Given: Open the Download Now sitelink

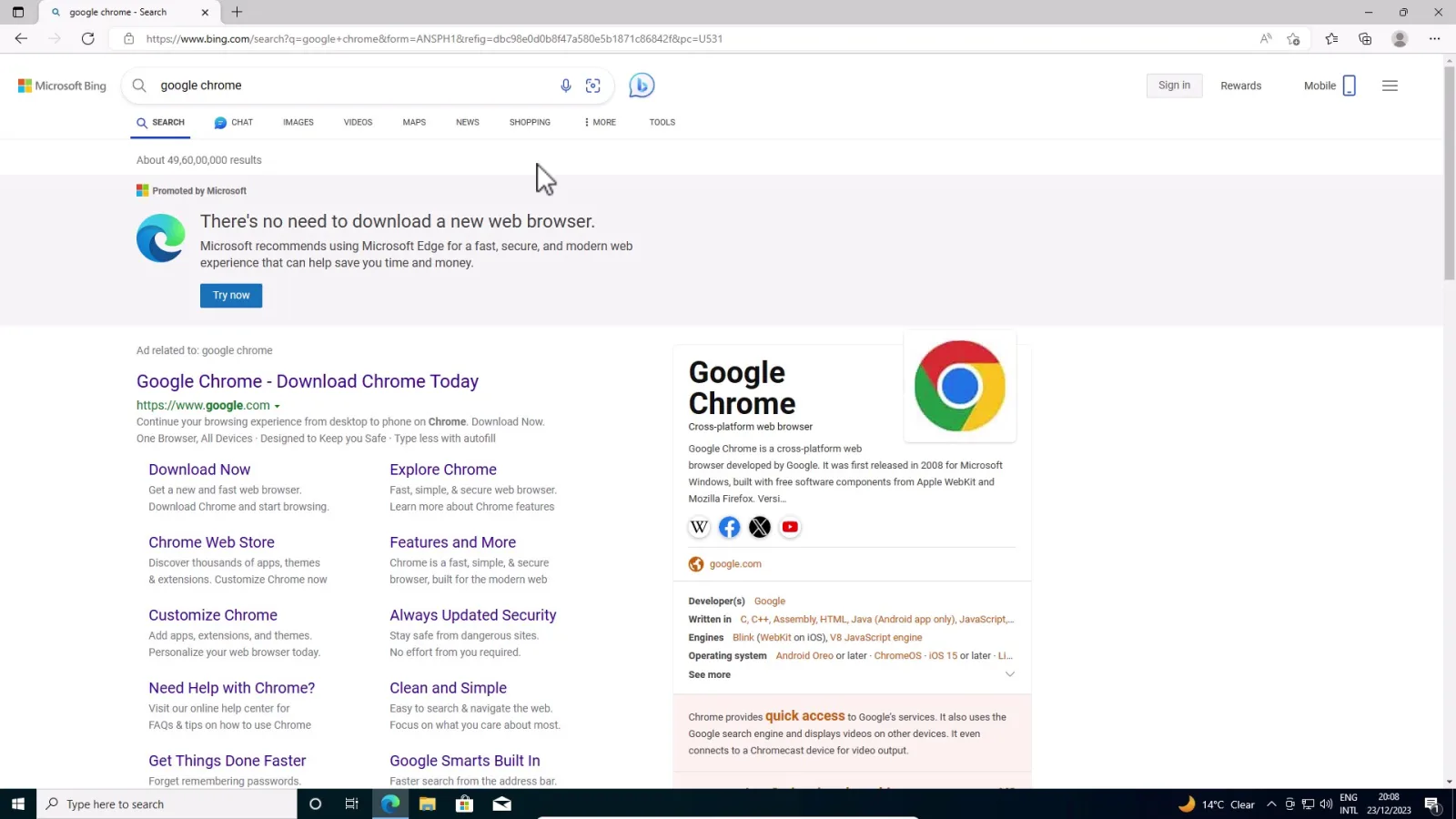Looking at the screenshot, I should (x=199, y=470).
